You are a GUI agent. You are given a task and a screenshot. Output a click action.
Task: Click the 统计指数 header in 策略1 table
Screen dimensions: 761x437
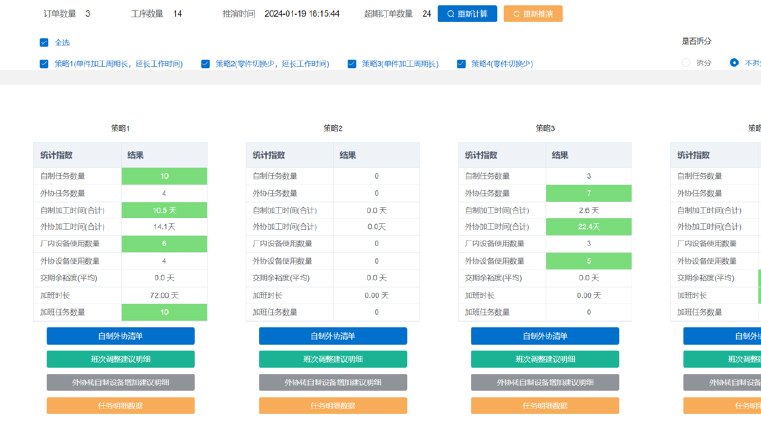pyautogui.click(x=56, y=155)
